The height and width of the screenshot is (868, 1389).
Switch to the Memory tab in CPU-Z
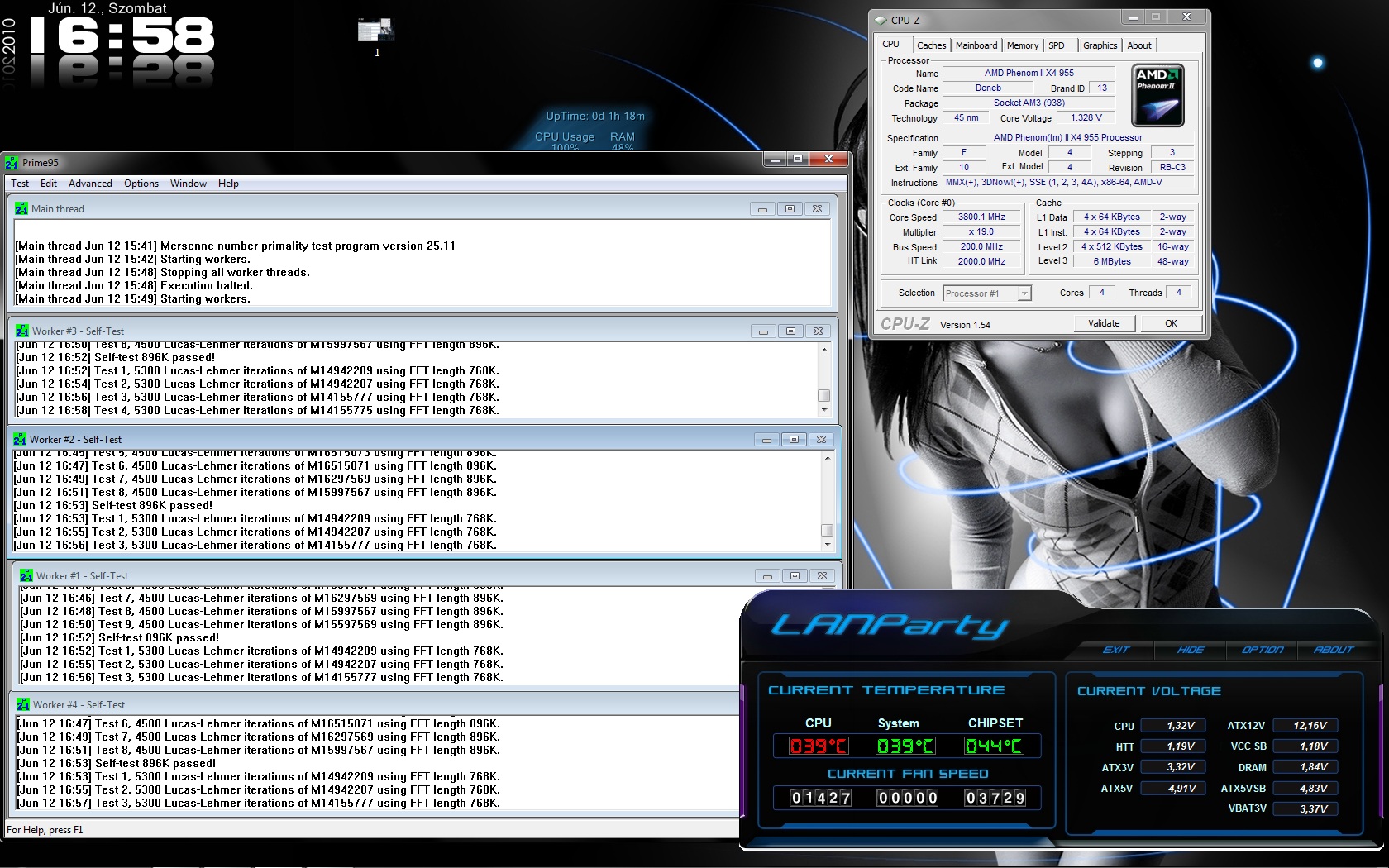(x=1023, y=45)
